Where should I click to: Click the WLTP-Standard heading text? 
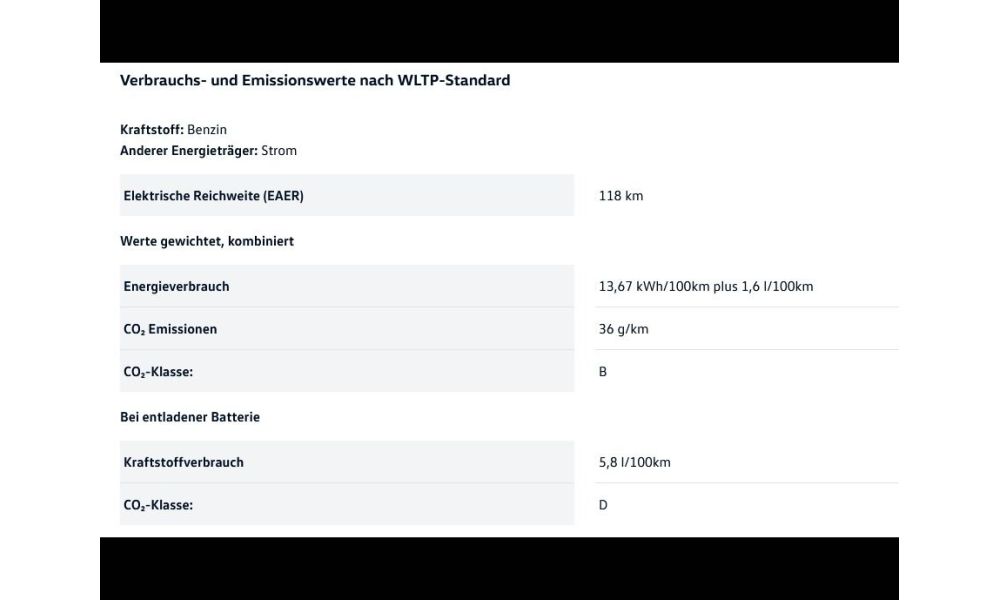coord(315,80)
